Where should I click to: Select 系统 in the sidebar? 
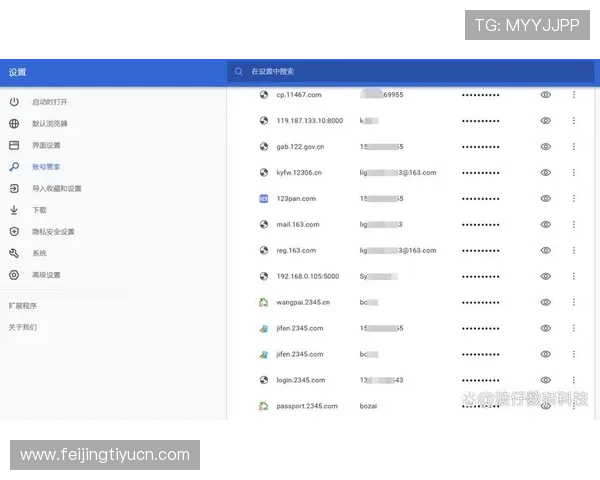[39, 253]
